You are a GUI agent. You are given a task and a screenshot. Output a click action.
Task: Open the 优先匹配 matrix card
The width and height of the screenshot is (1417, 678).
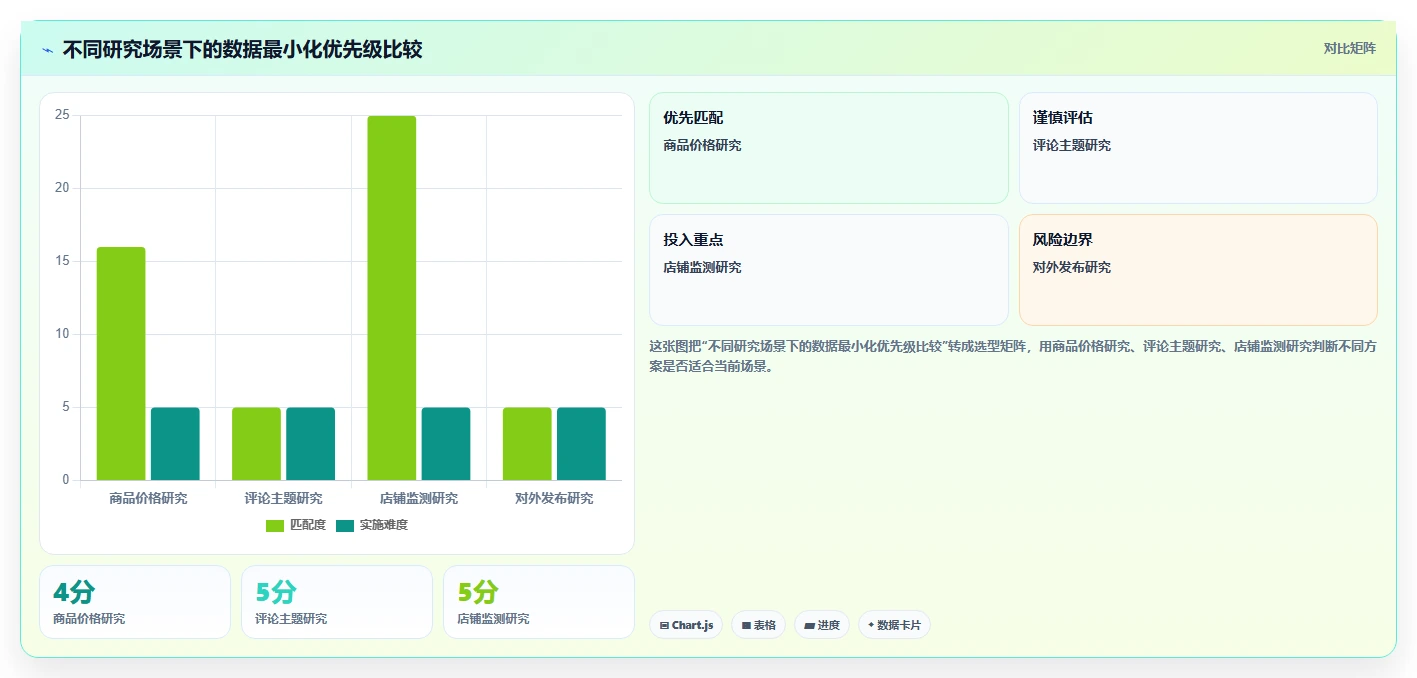coord(829,148)
